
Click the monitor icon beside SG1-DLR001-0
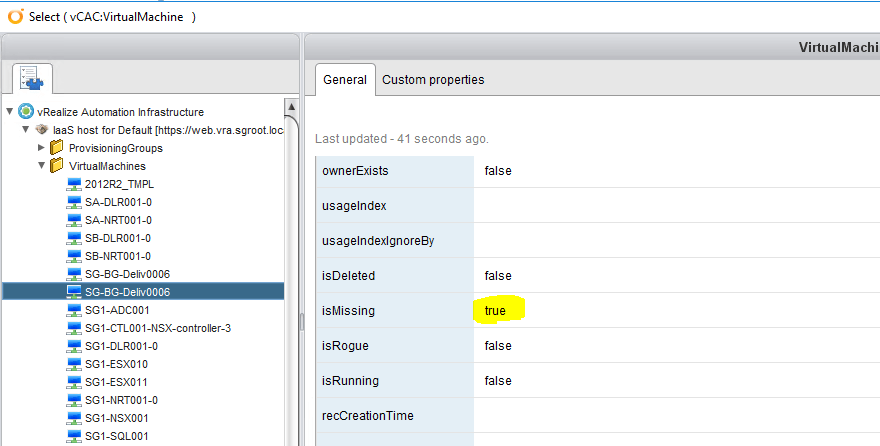[74, 346]
